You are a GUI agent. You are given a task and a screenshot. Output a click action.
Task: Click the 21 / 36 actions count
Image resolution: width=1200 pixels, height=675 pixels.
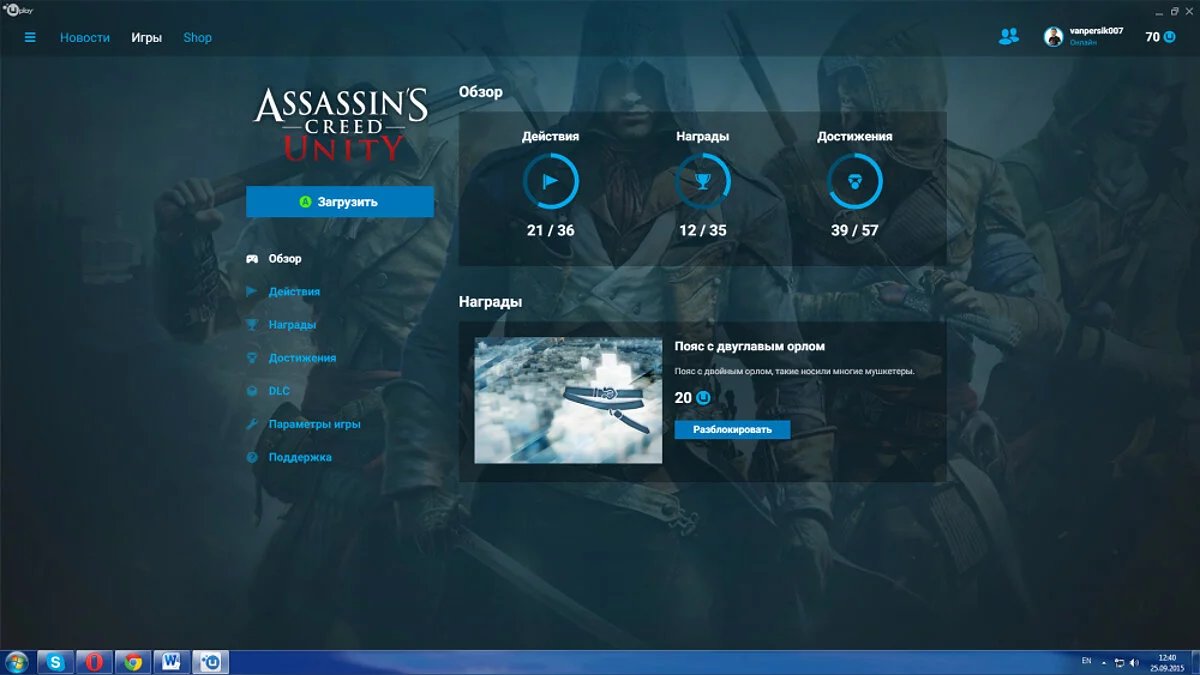tap(550, 230)
